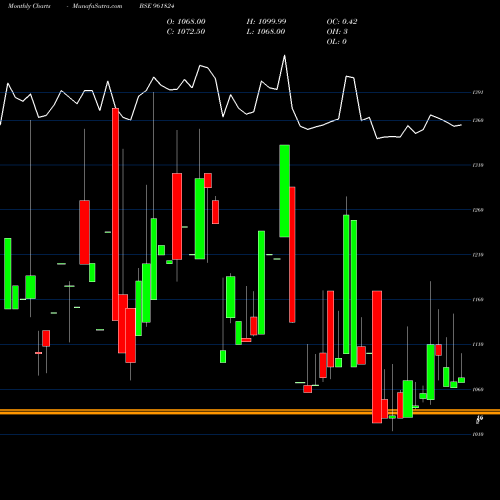Image resolution: width=500 pixels, height=500 pixels.
Task: Click the low value "L: 1068.00"
Action: pos(266,32)
